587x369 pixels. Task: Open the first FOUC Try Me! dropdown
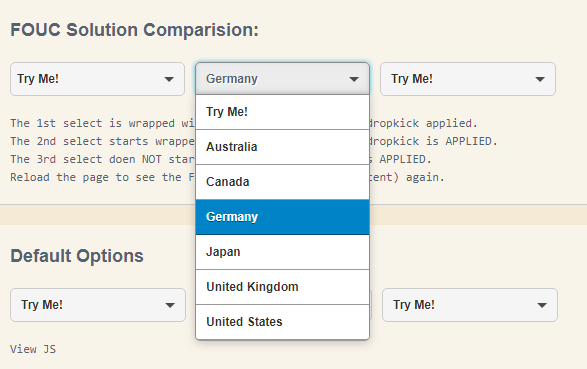[97, 79]
